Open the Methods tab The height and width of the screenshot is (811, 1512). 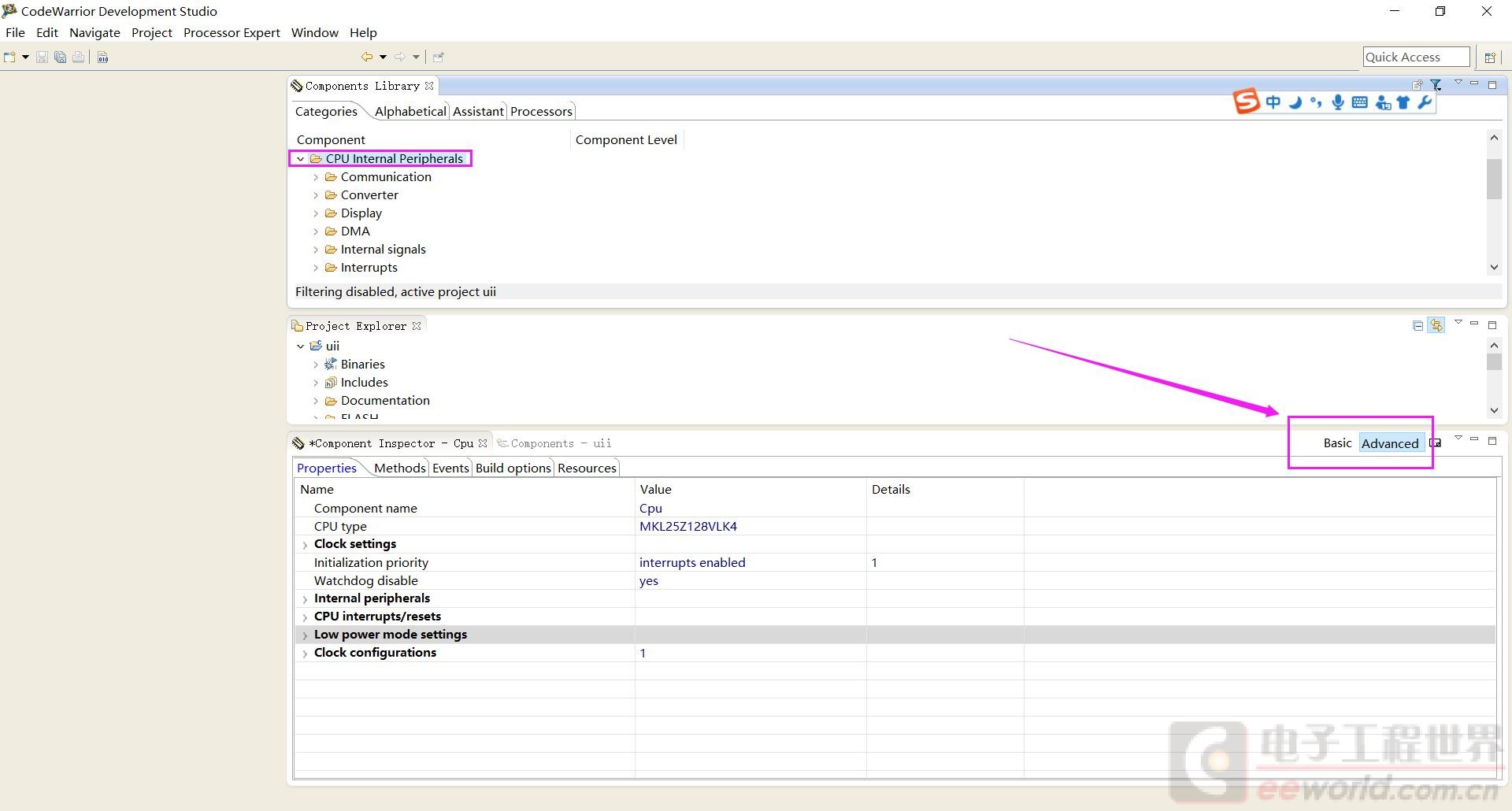tap(400, 468)
